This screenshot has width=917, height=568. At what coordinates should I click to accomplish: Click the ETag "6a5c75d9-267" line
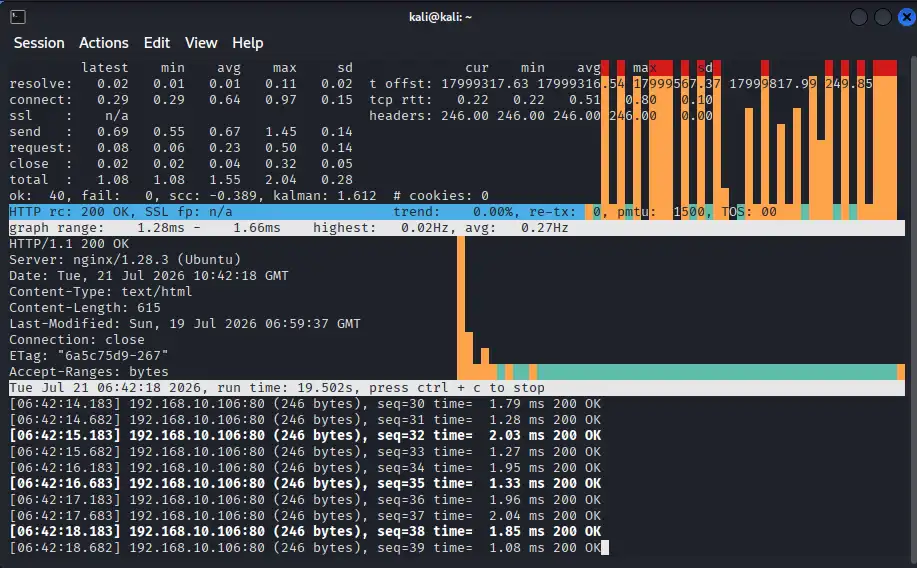pyautogui.click(x=88, y=356)
